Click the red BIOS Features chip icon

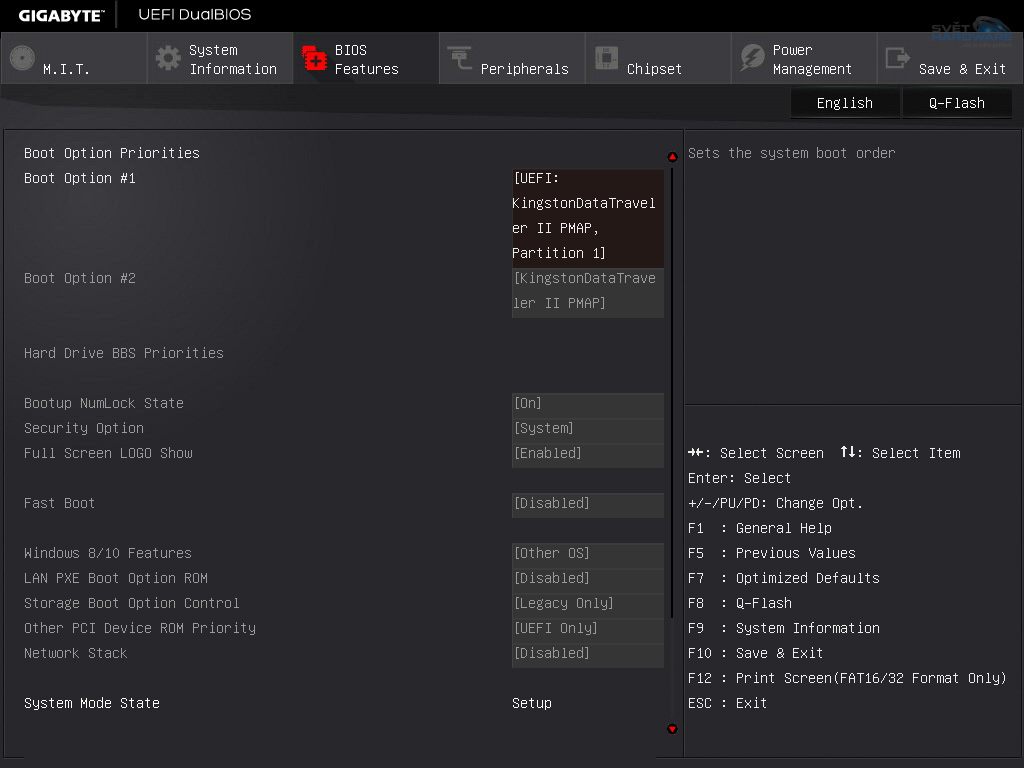pos(315,58)
